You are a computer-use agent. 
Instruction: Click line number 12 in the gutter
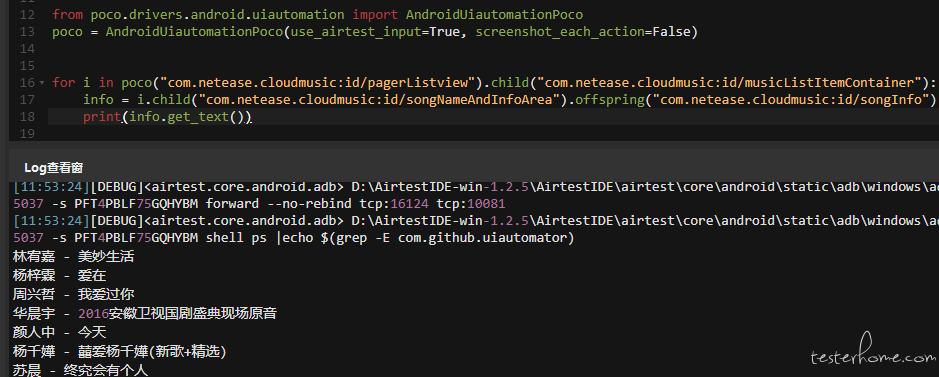point(27,14)
